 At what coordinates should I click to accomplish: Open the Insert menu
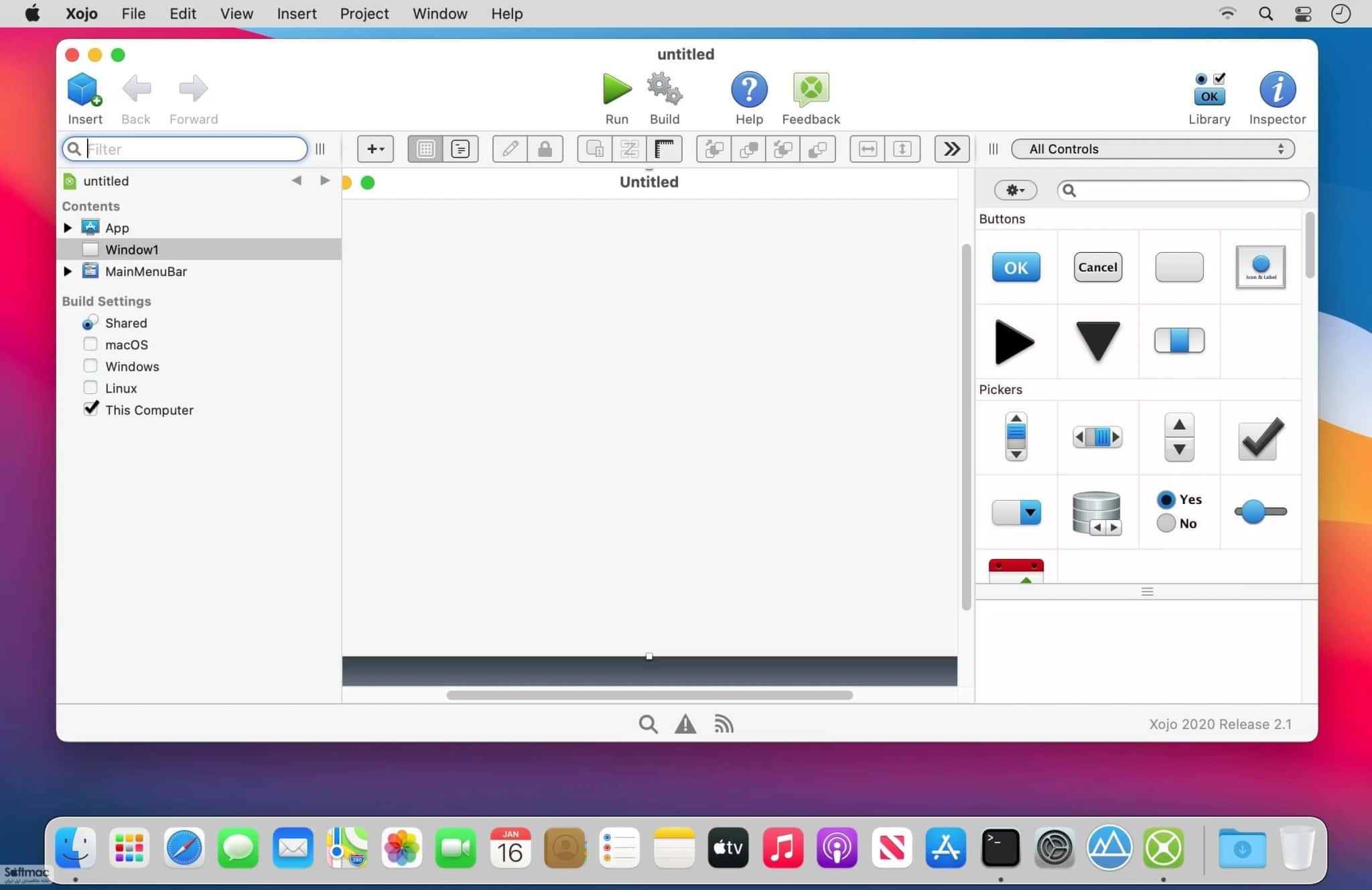click(296, 13)
